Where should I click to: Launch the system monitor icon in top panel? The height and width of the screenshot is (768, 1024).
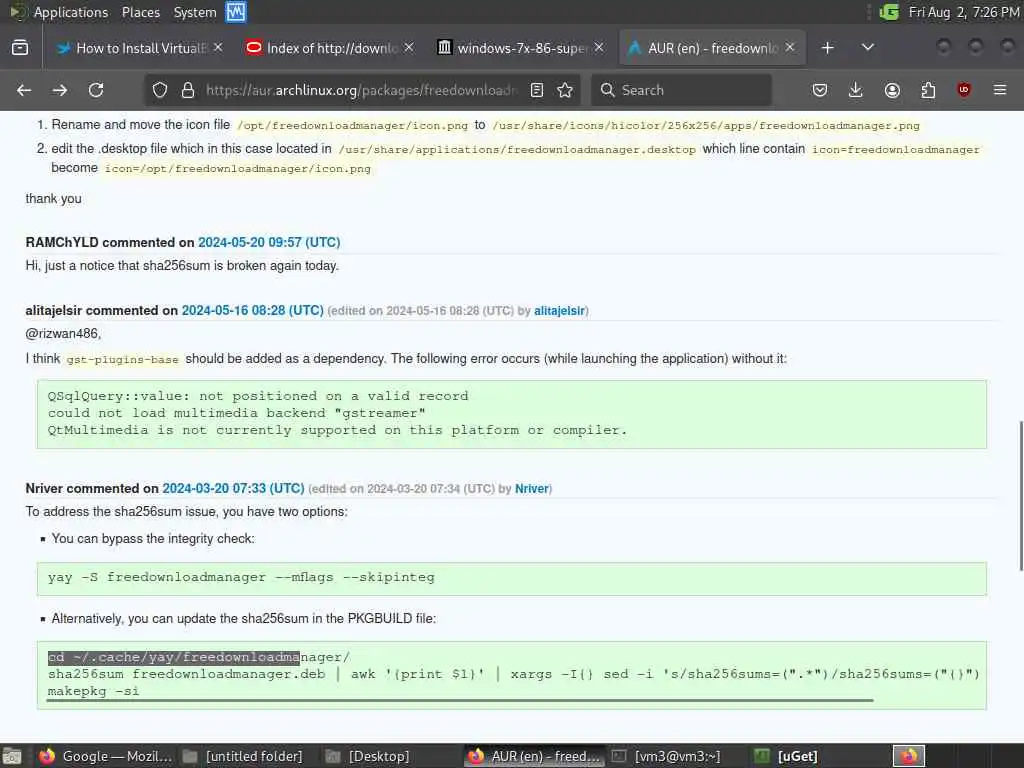236,12
